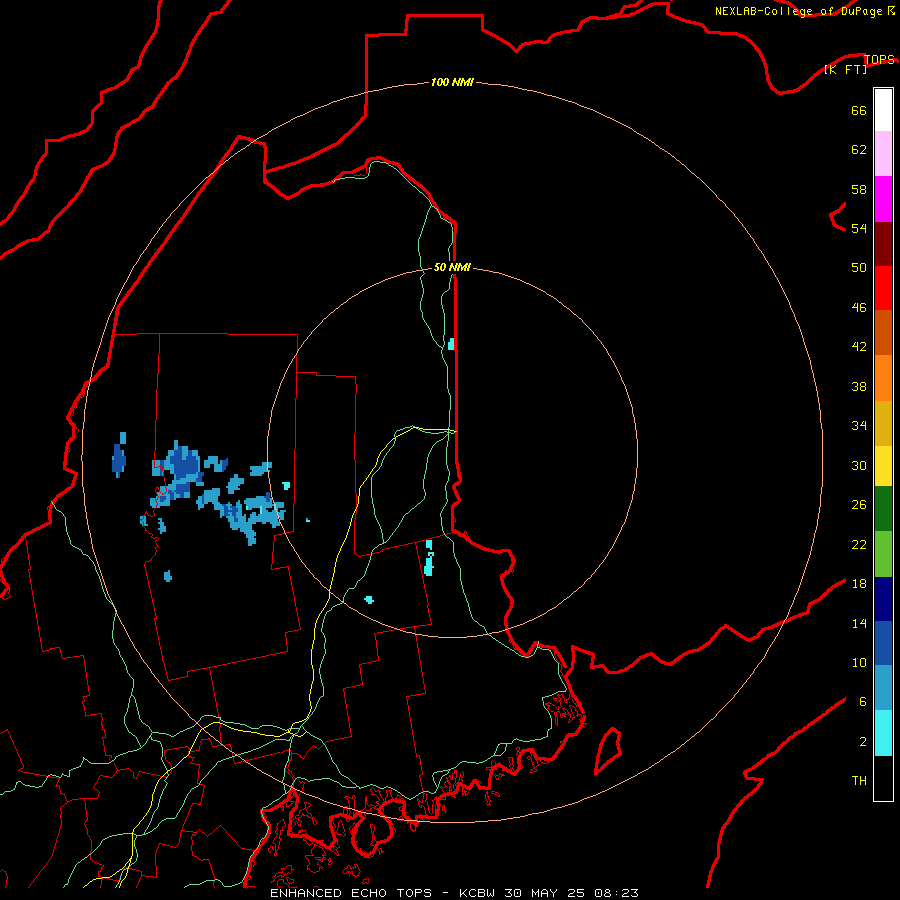Select the light green legend swatch
Image resolution: width=900 pixels, height=900 pixels.
click(x=883, y=554)
